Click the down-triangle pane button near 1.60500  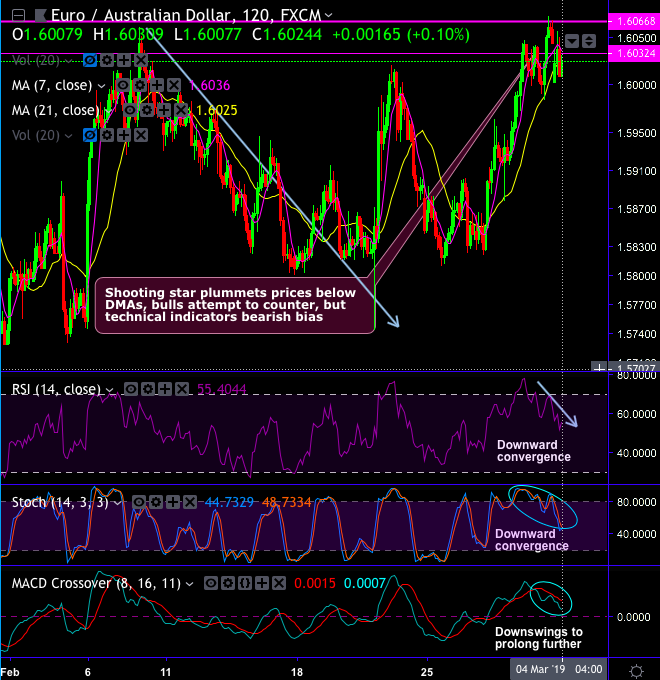[x=572, y=41]
